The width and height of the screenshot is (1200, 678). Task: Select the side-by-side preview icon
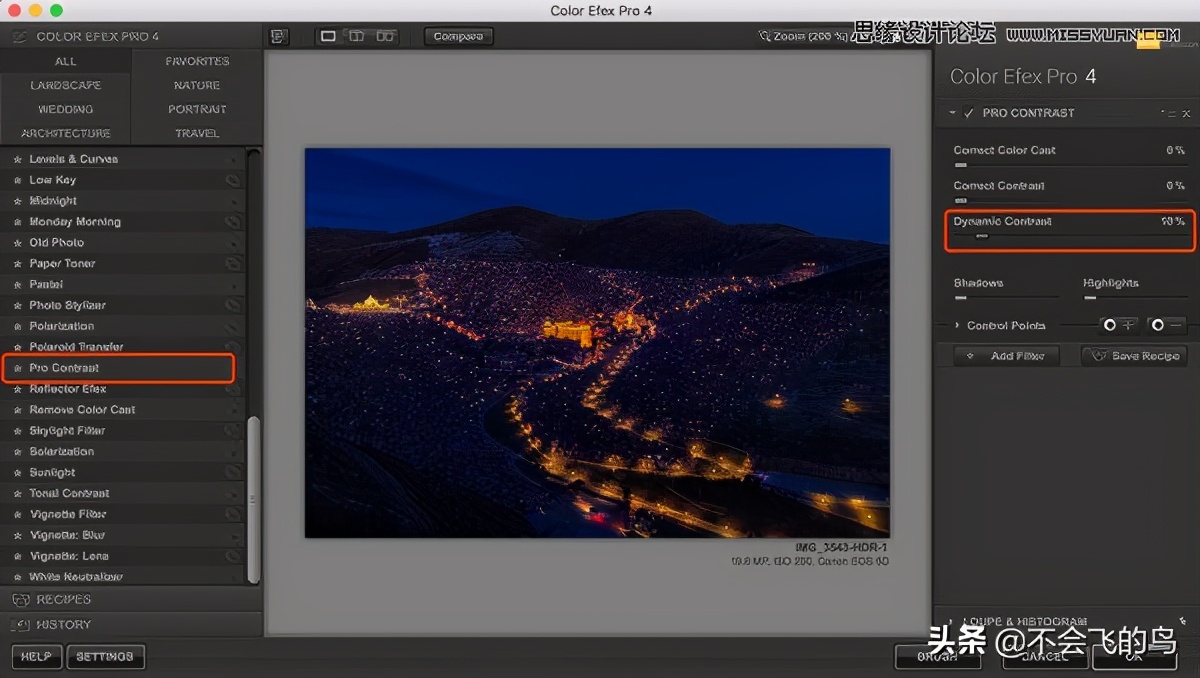coord(386,35)
